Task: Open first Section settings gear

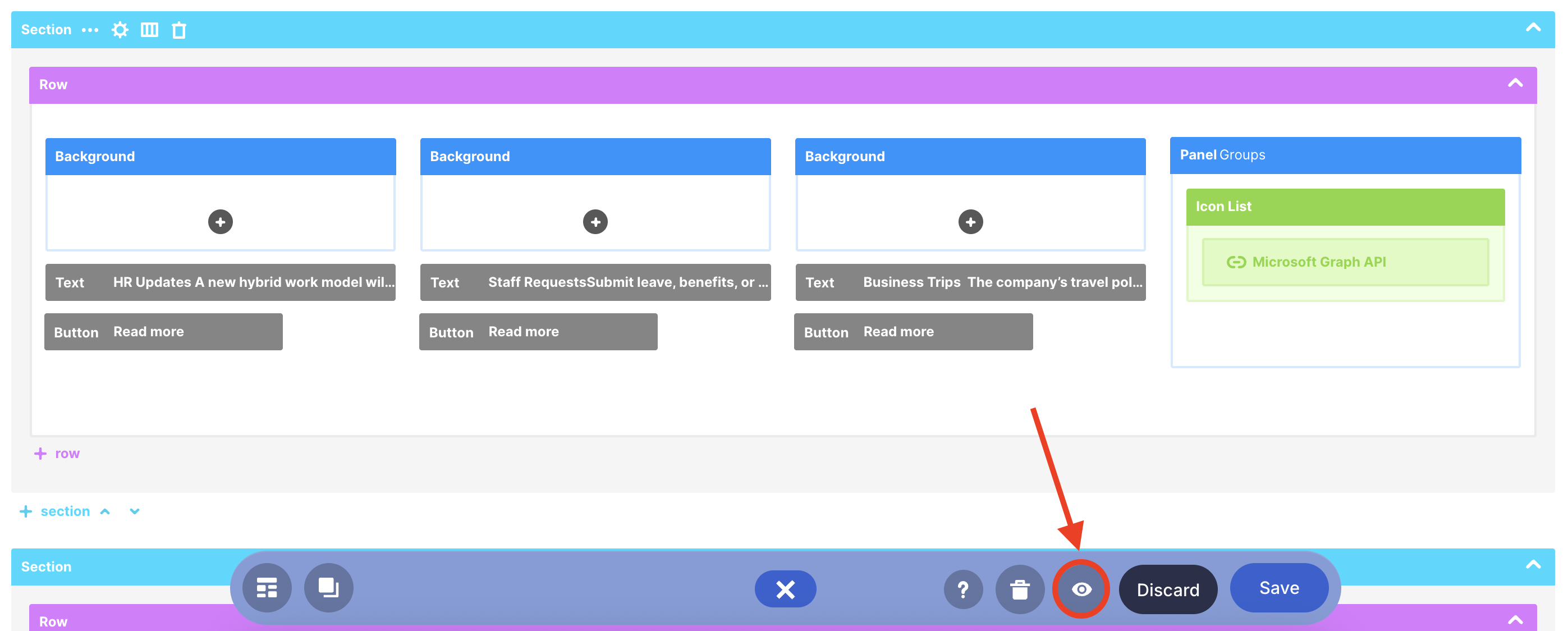Action: coord(120,30)
